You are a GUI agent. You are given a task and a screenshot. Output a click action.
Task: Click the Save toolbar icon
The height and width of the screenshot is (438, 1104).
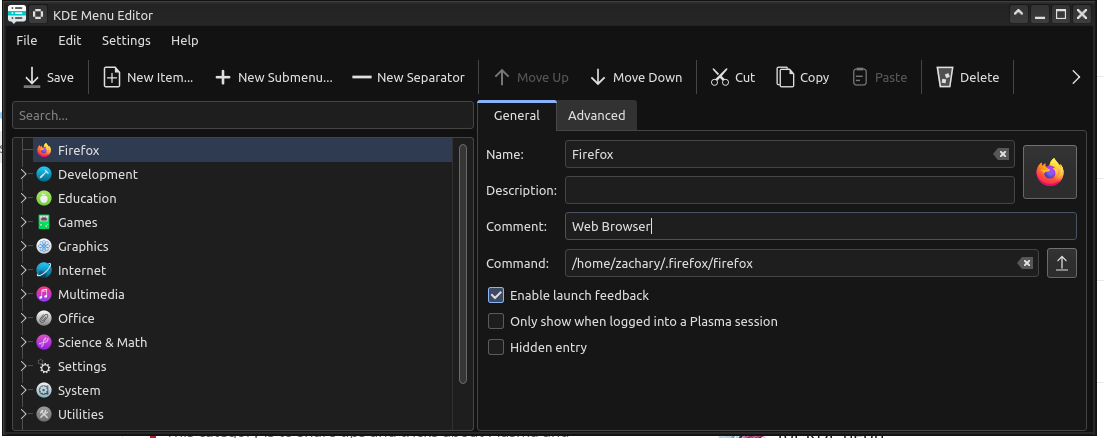pyautogui.click(x=32, y=77)
